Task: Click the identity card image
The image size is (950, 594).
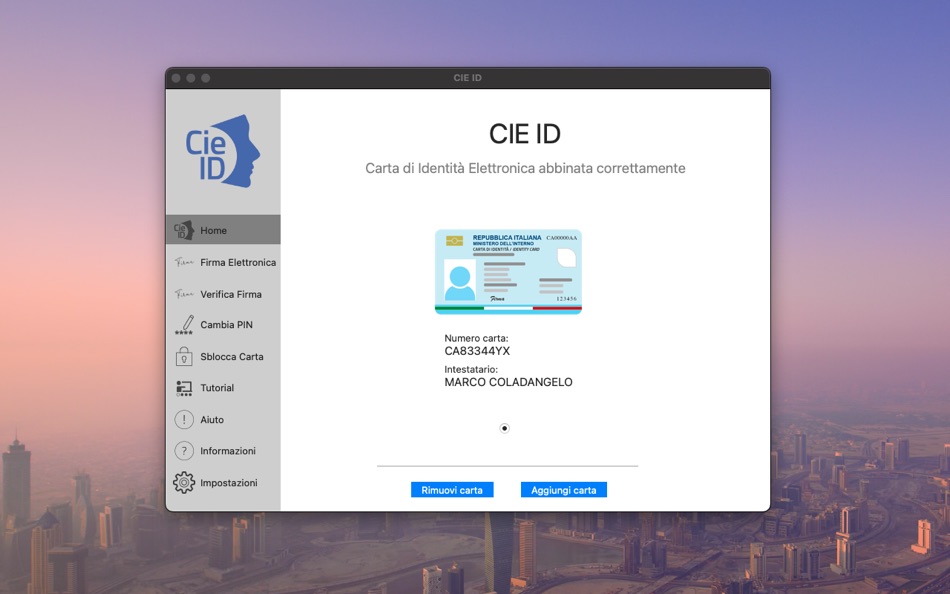Action: (x=508, y=272)
